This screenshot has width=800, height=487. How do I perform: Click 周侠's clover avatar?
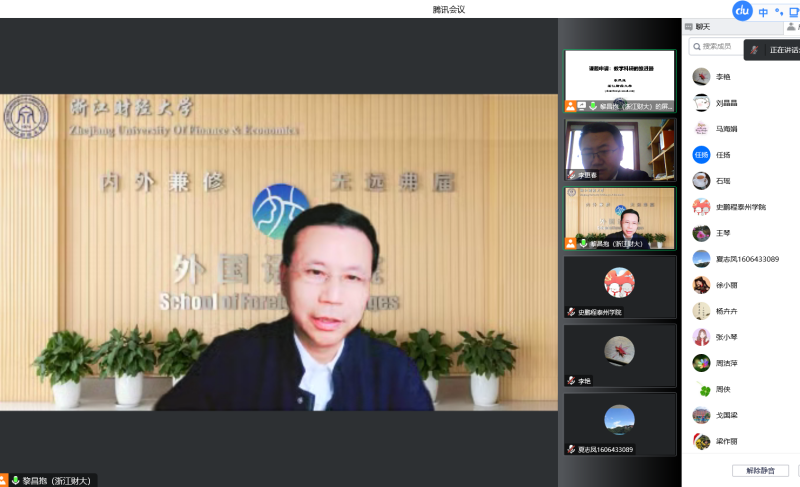coord(702,389)
